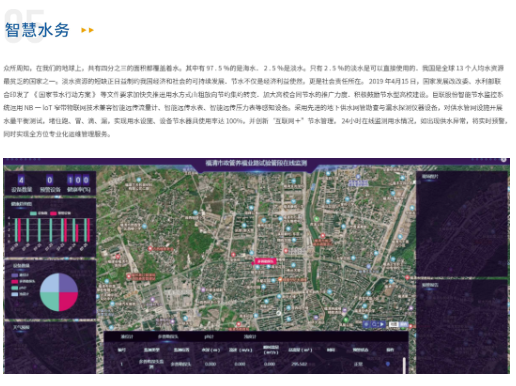Open the fourth tab above the data table
The height and width of the screenshot is (386, 516).
pyautogui.click(x=250, y=337)
